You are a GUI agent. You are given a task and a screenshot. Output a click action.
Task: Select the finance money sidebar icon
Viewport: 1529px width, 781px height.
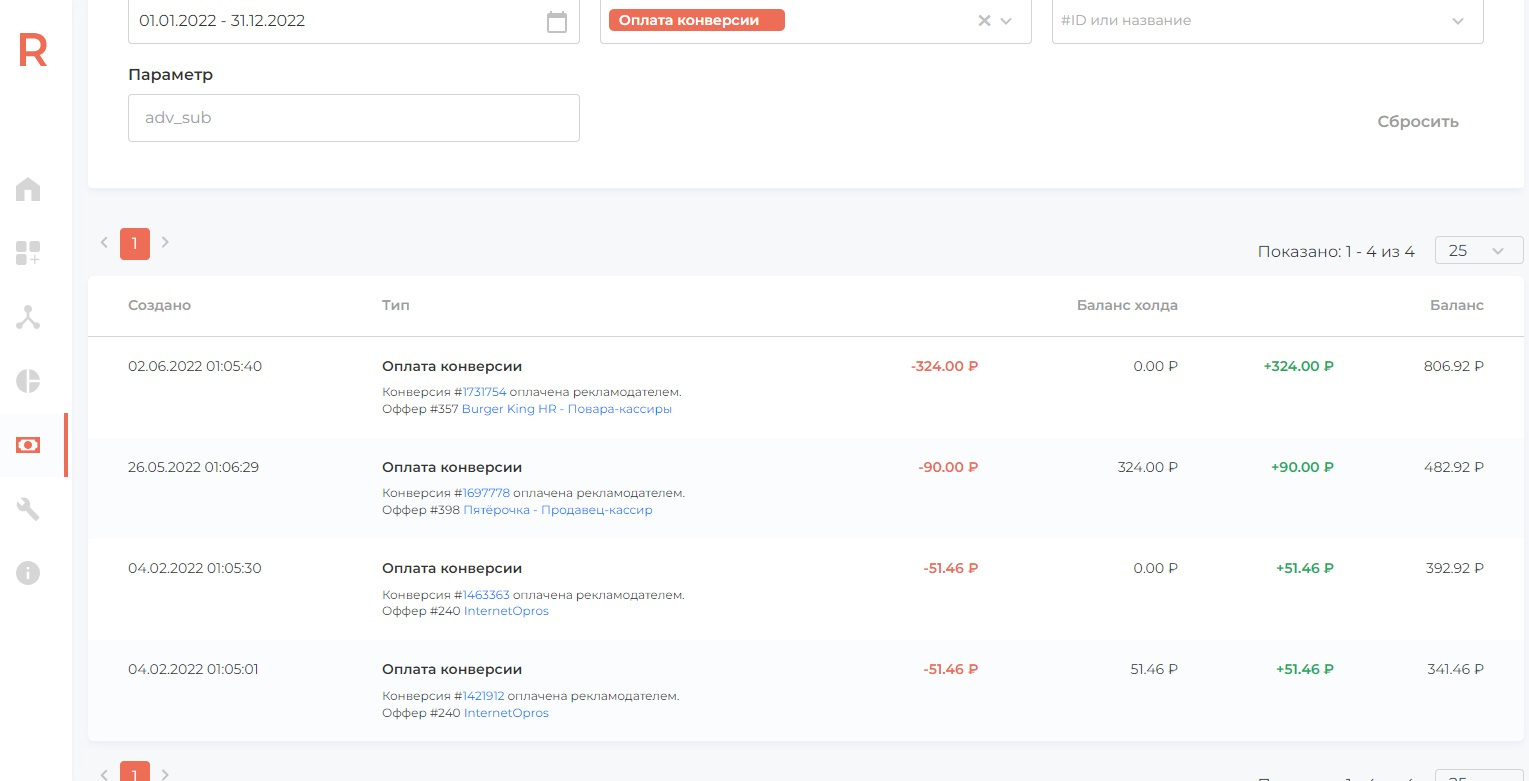28,445
